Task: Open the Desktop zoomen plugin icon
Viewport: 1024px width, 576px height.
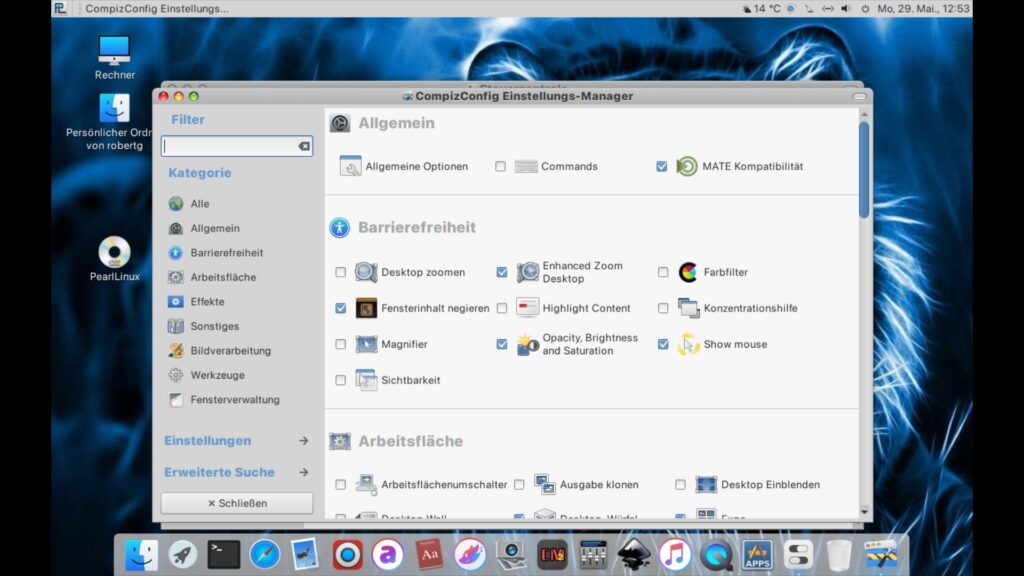Action: (366, 272)
